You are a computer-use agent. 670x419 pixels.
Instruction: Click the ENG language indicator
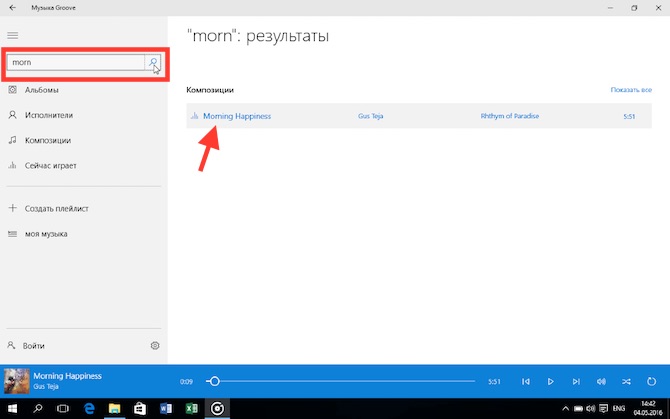[x=619, y=409]
